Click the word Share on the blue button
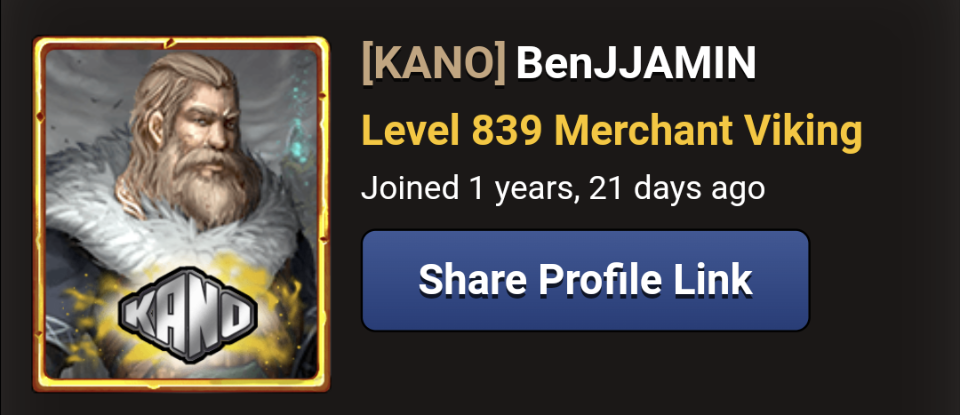 [x=473, y=280]
